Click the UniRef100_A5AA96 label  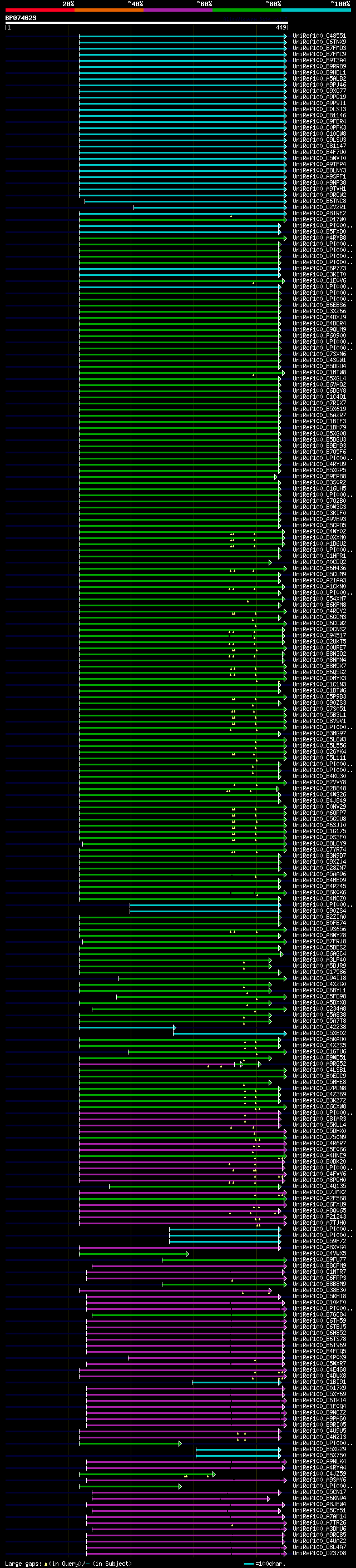(319, 874)
